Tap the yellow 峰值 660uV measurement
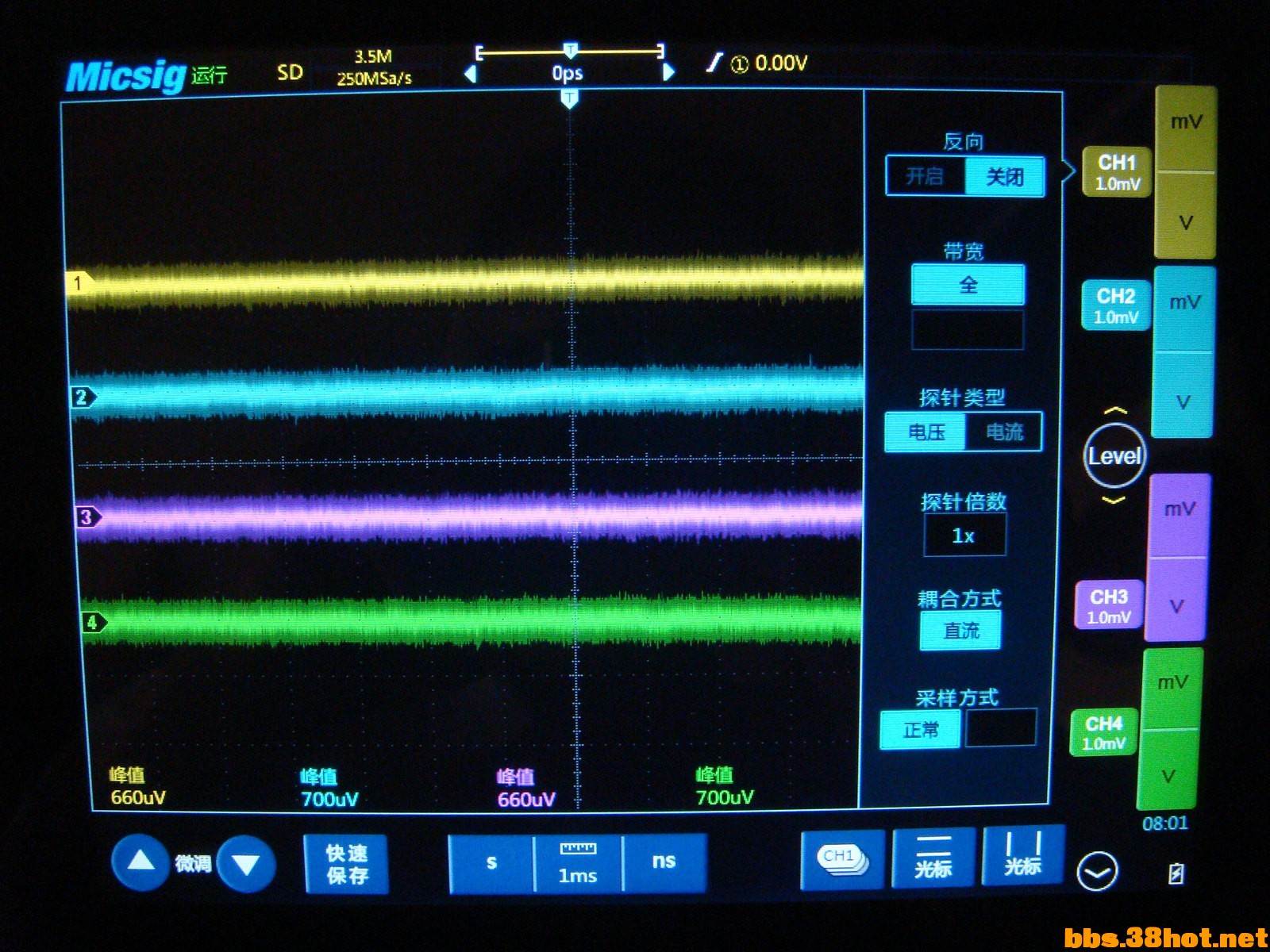The height and width of the screenshot is (952, 1270). (137, 785)
